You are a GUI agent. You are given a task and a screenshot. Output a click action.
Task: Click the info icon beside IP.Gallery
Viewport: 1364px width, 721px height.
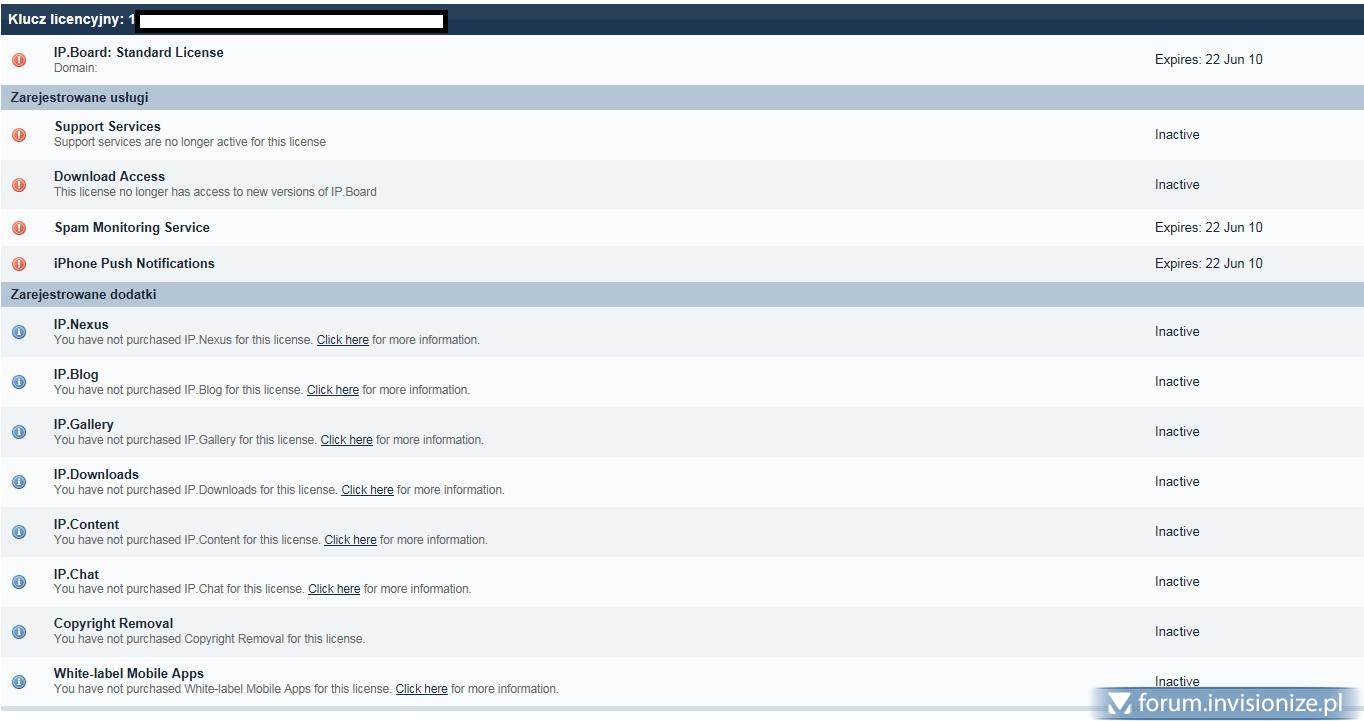click(19, 432)
